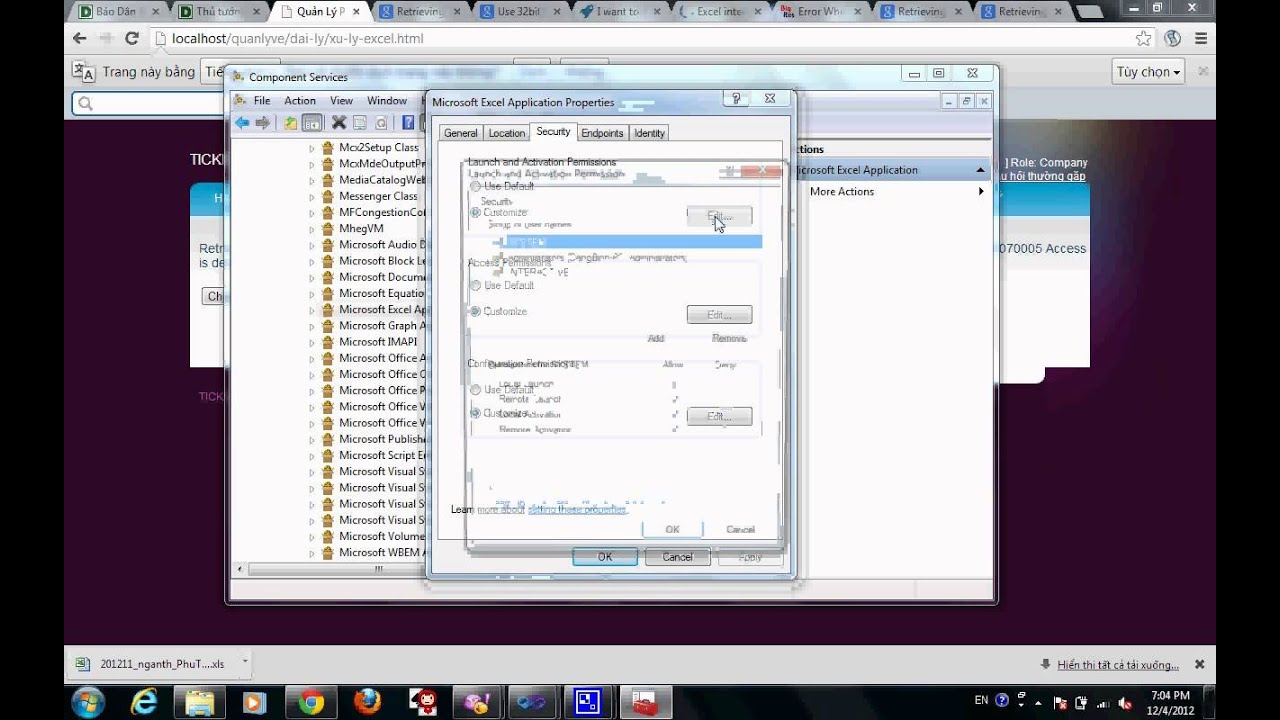Select Use Default under Launch and Activation Permissions
Screen dimensions: 1280x720
coord(475,187)
